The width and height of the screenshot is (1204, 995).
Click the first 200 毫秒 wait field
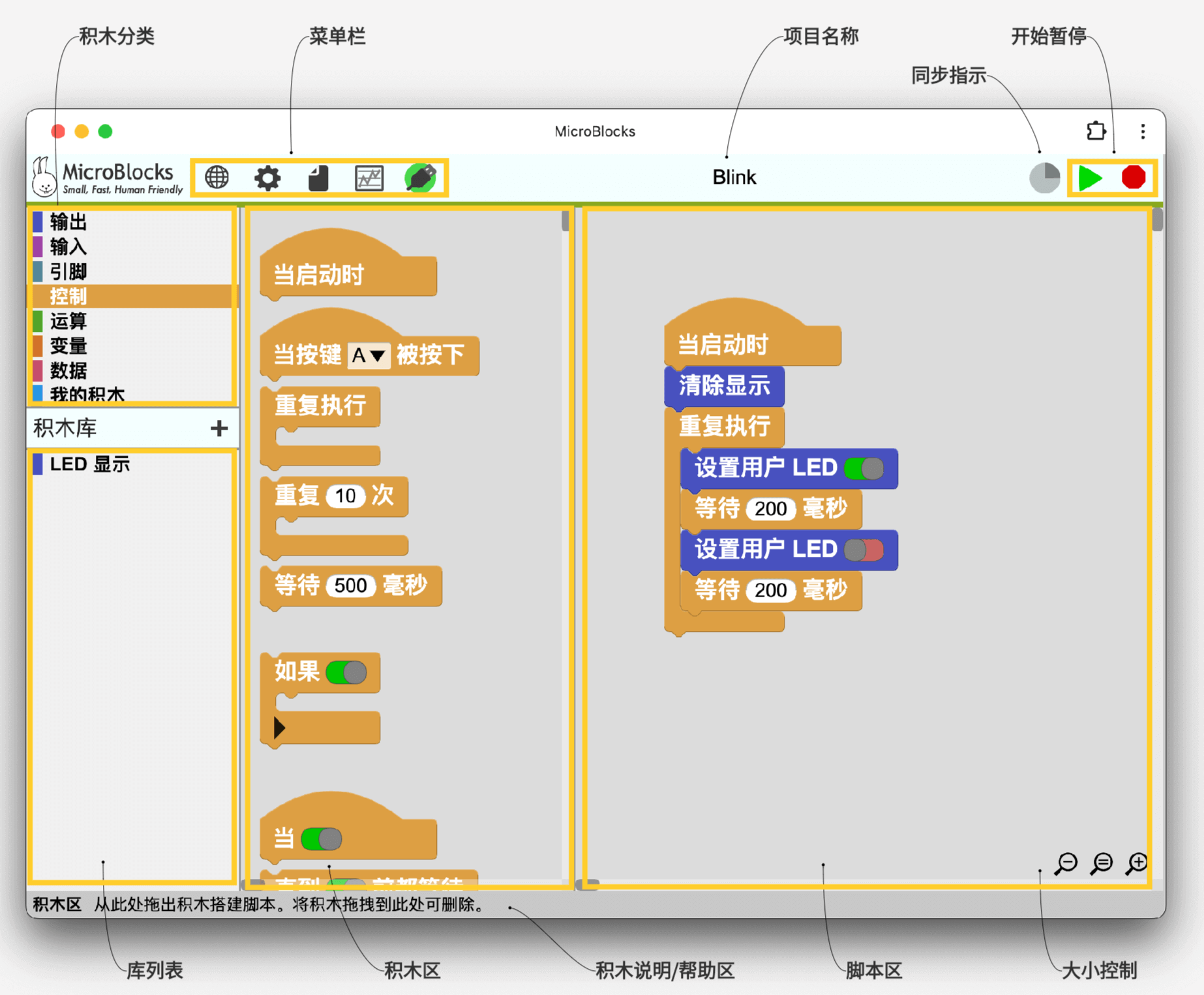(770, 509)
